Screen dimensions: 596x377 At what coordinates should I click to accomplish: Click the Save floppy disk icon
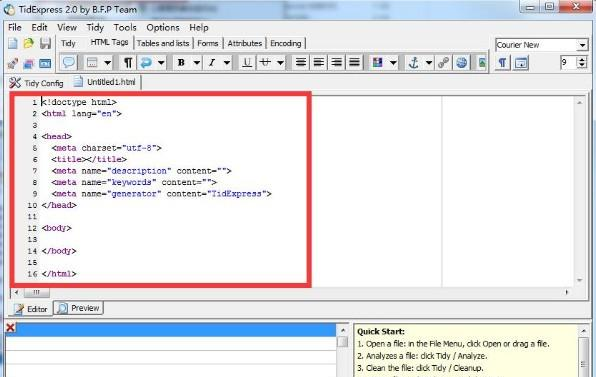[45, 43]
